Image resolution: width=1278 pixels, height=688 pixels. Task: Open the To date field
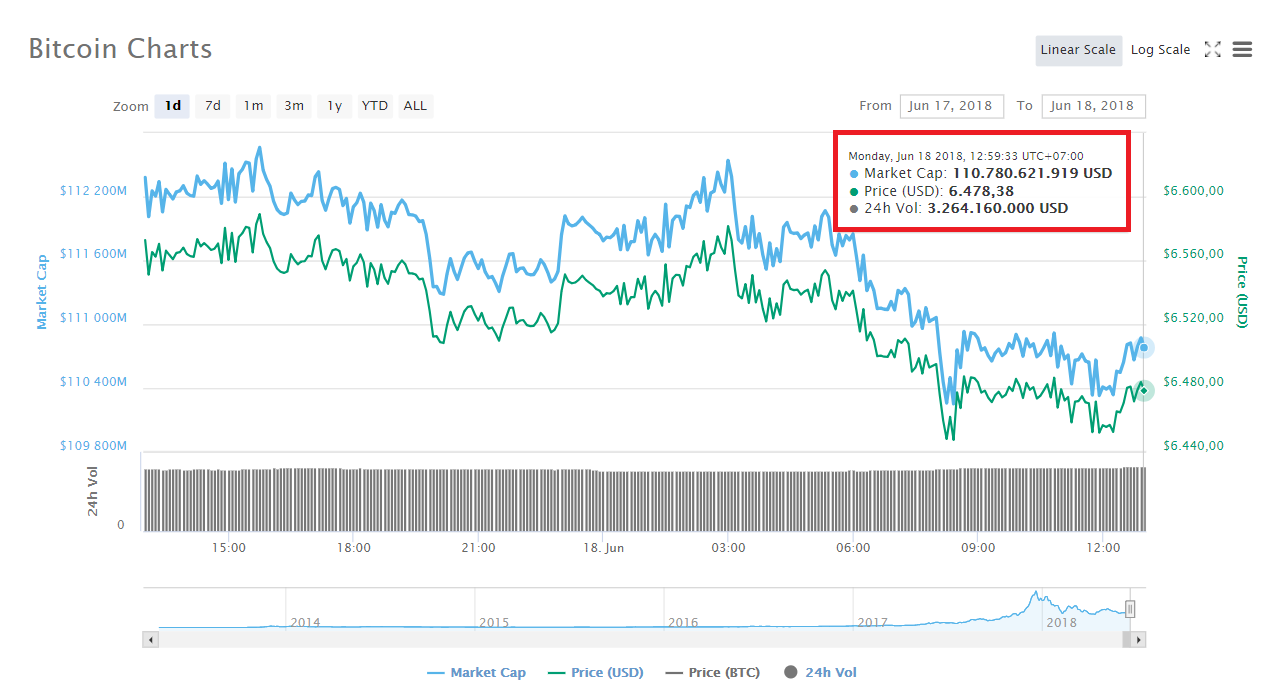coord(1093,106)
